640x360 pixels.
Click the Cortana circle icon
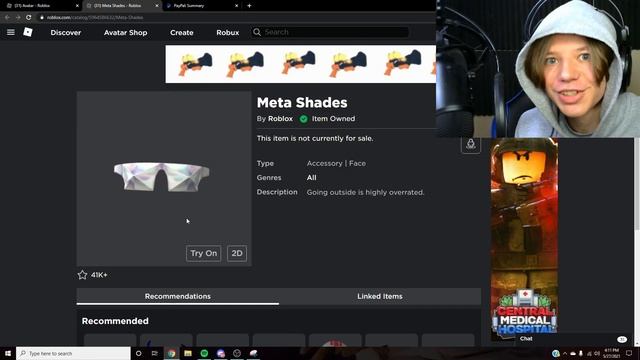click(x=138, y=353)
